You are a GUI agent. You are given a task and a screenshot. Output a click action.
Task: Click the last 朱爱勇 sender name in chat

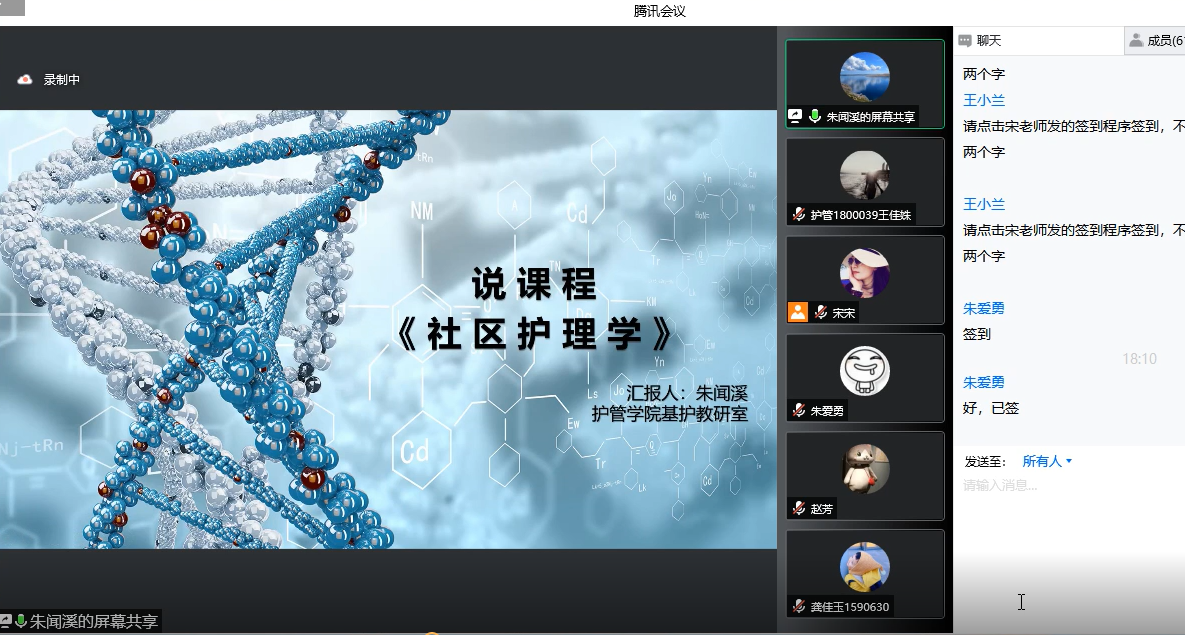(984, 382)
